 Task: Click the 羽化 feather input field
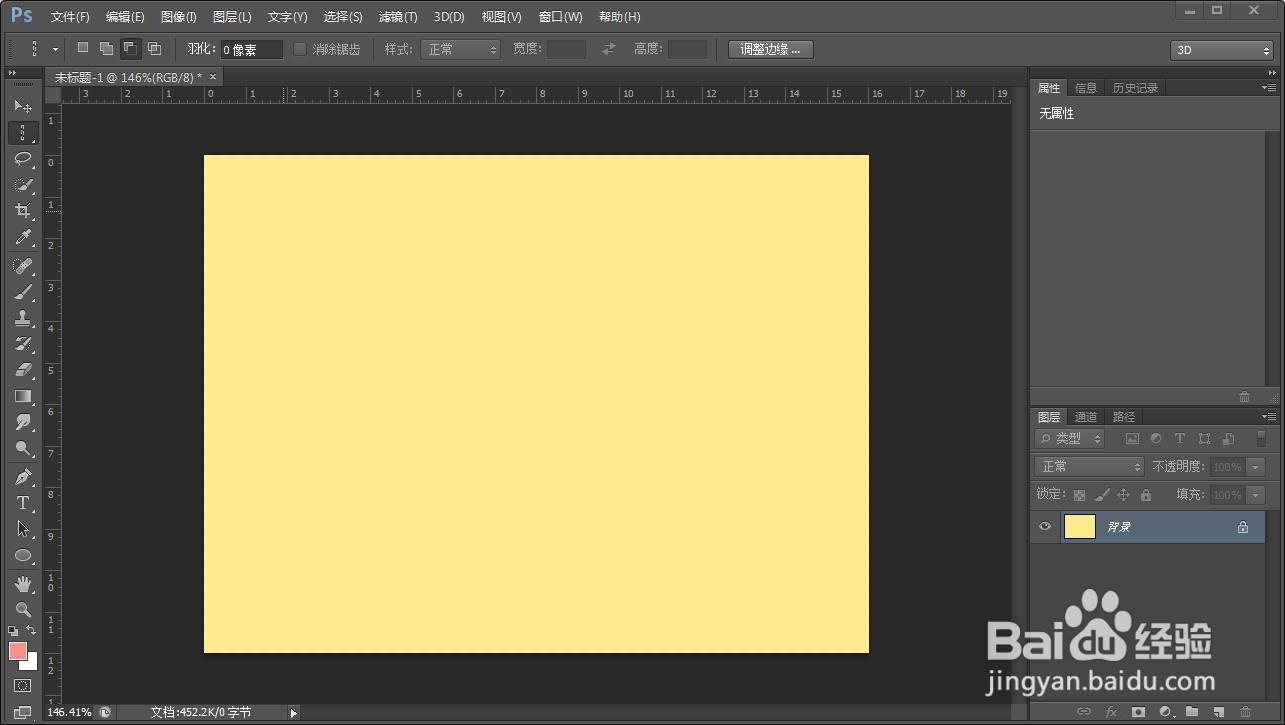pyautogui.click(x=252, y=49)
